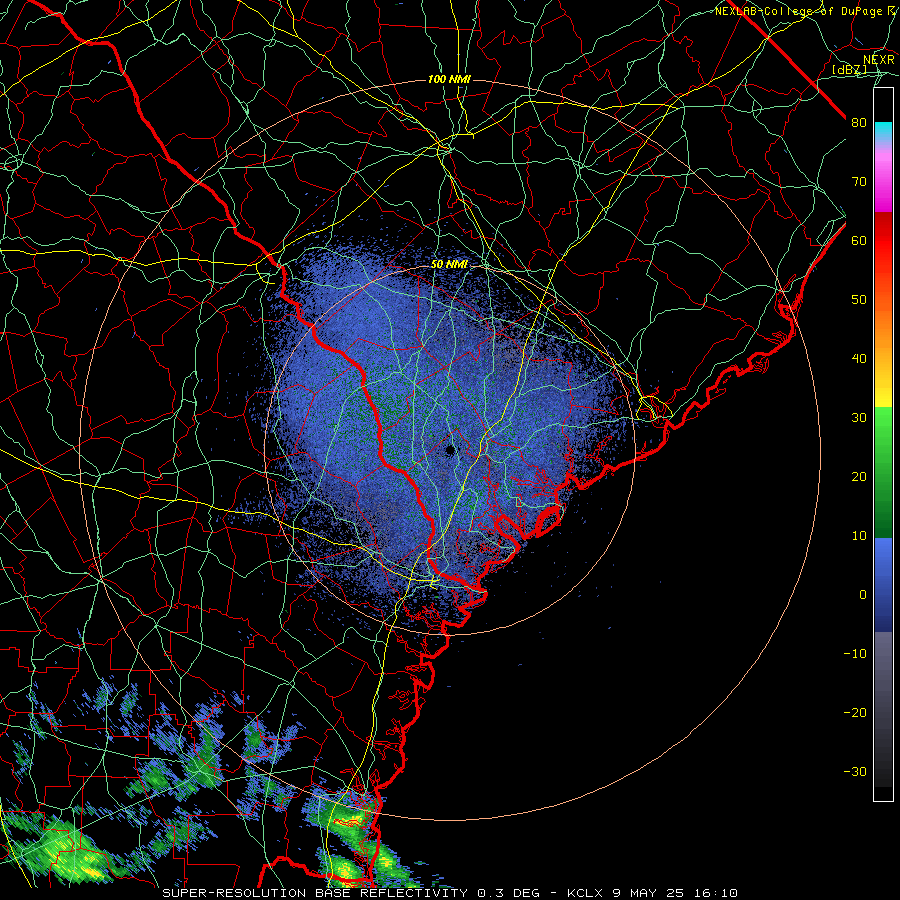The width and height of the screenshot is (900, 900).
Task: Click the green segment of the reflectivity color bar
Action: point(883,472)
